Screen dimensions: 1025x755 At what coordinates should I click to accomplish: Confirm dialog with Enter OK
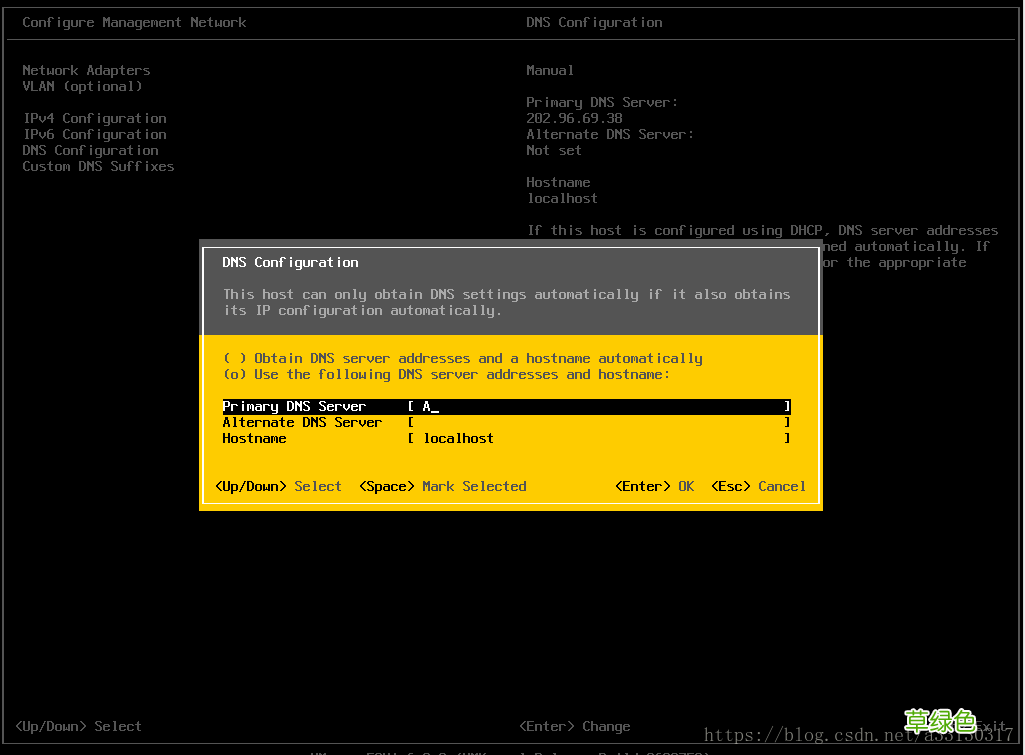tap(655, 486)
